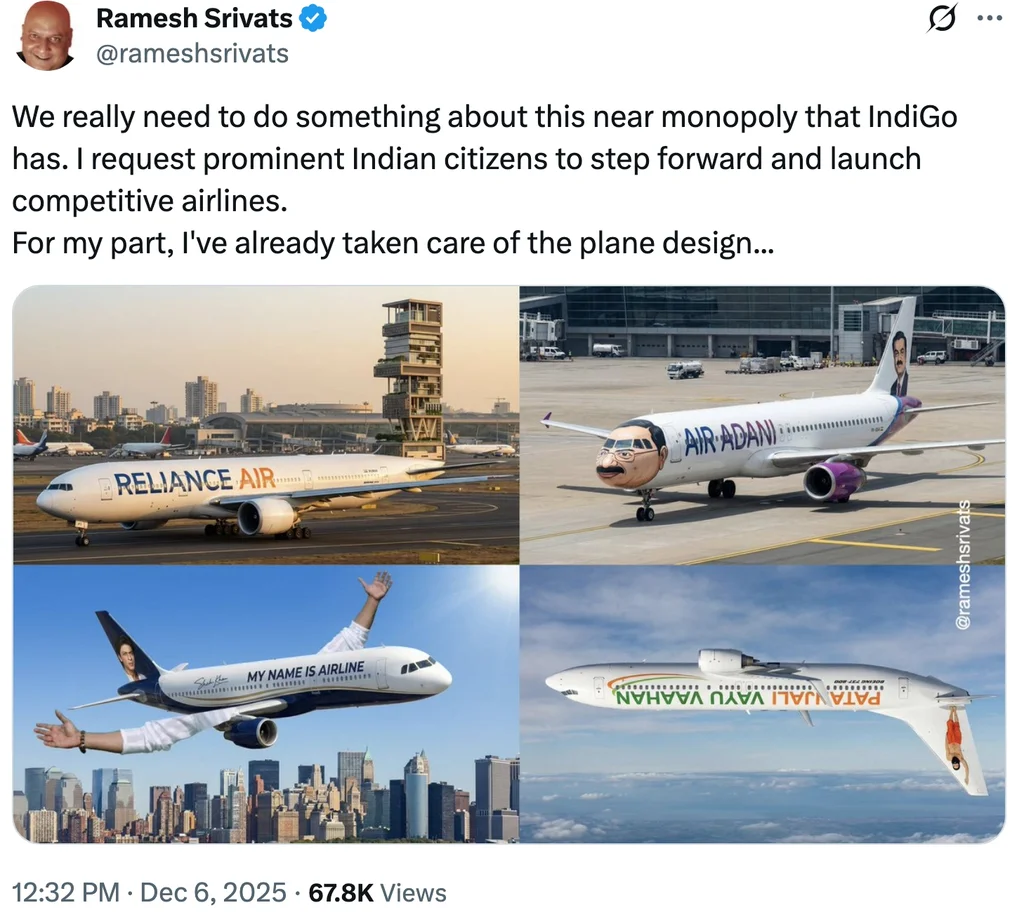1024x924 pixels.
Task: Open Ramesh Srivats' profile avatar photo
Action: (44, 36)
